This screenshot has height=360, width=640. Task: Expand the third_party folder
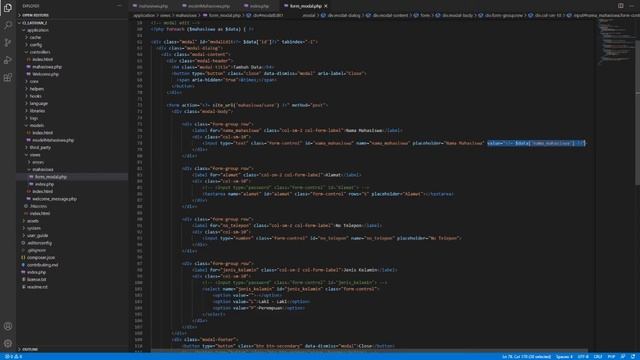[40, 147]
